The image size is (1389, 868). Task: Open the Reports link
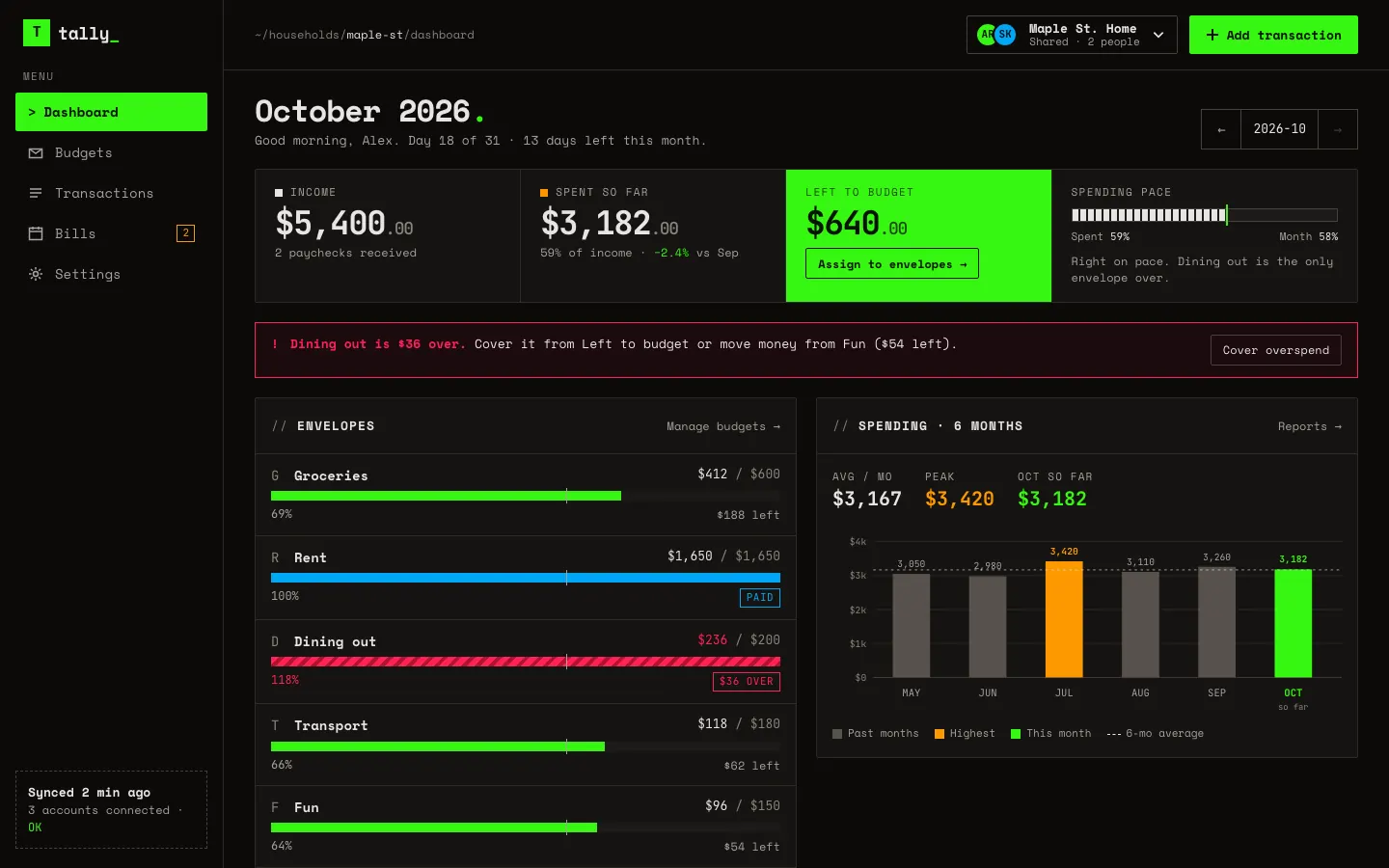[x=1310, y=426]
